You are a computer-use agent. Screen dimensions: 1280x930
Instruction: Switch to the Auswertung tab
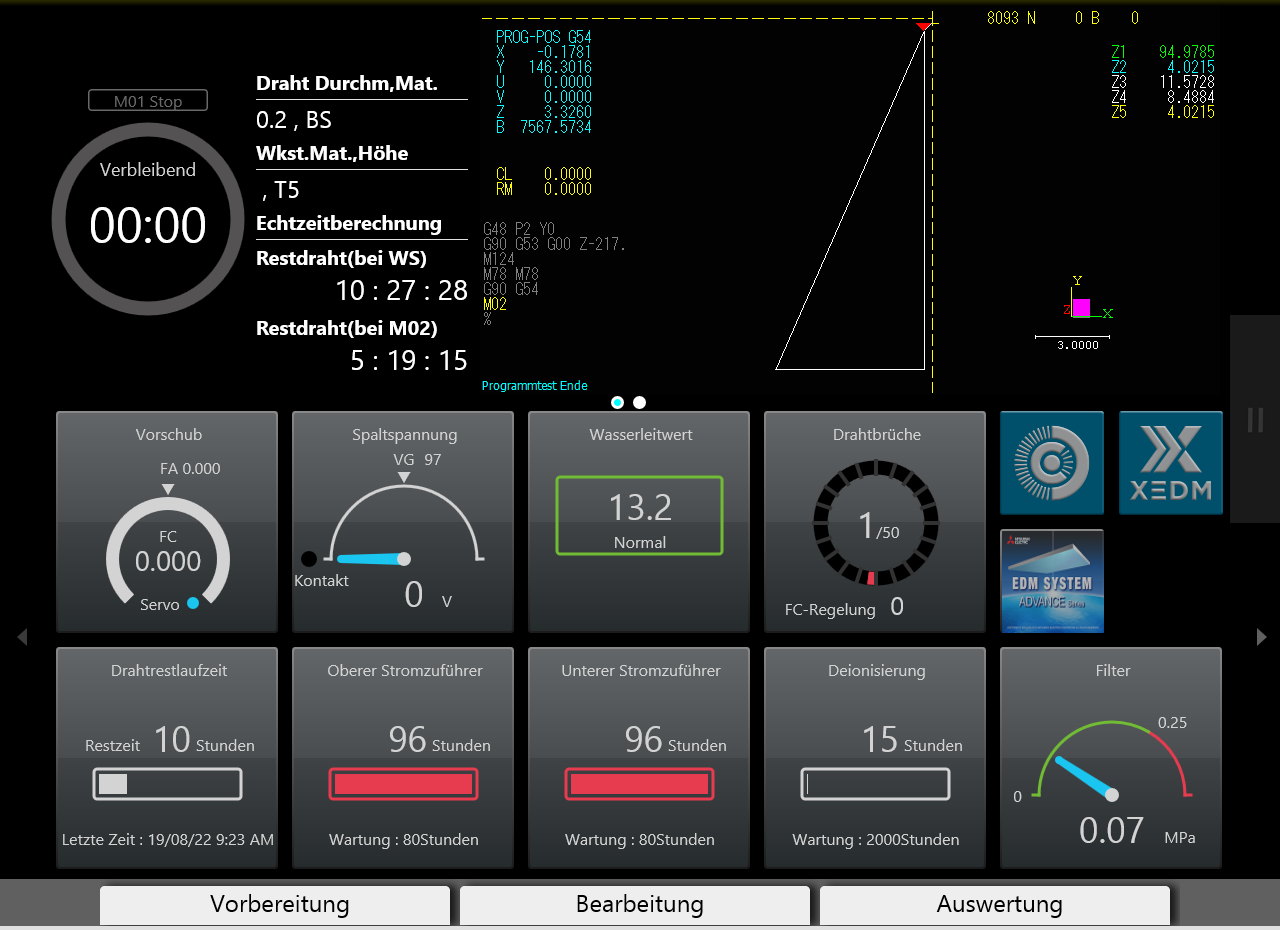[x=995, y=905]
